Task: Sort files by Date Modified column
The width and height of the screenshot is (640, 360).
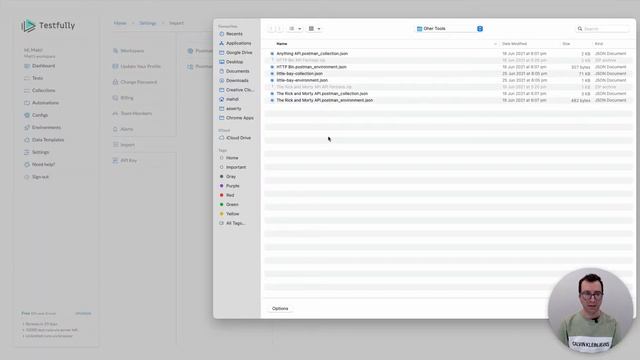Action: (x=514, y=44)
